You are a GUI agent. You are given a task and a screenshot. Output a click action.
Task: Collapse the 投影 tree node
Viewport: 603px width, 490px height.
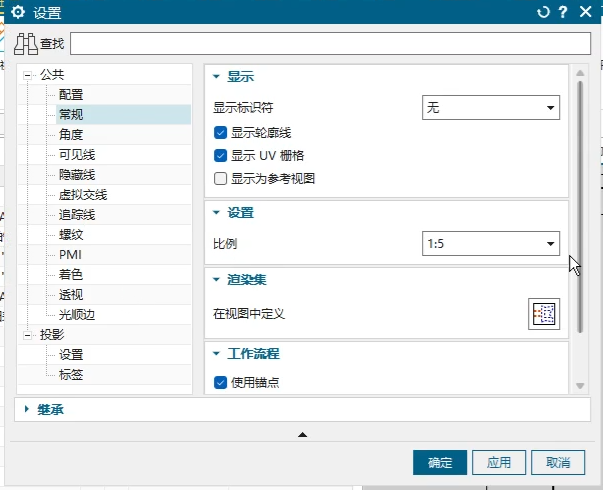(27, 335)
